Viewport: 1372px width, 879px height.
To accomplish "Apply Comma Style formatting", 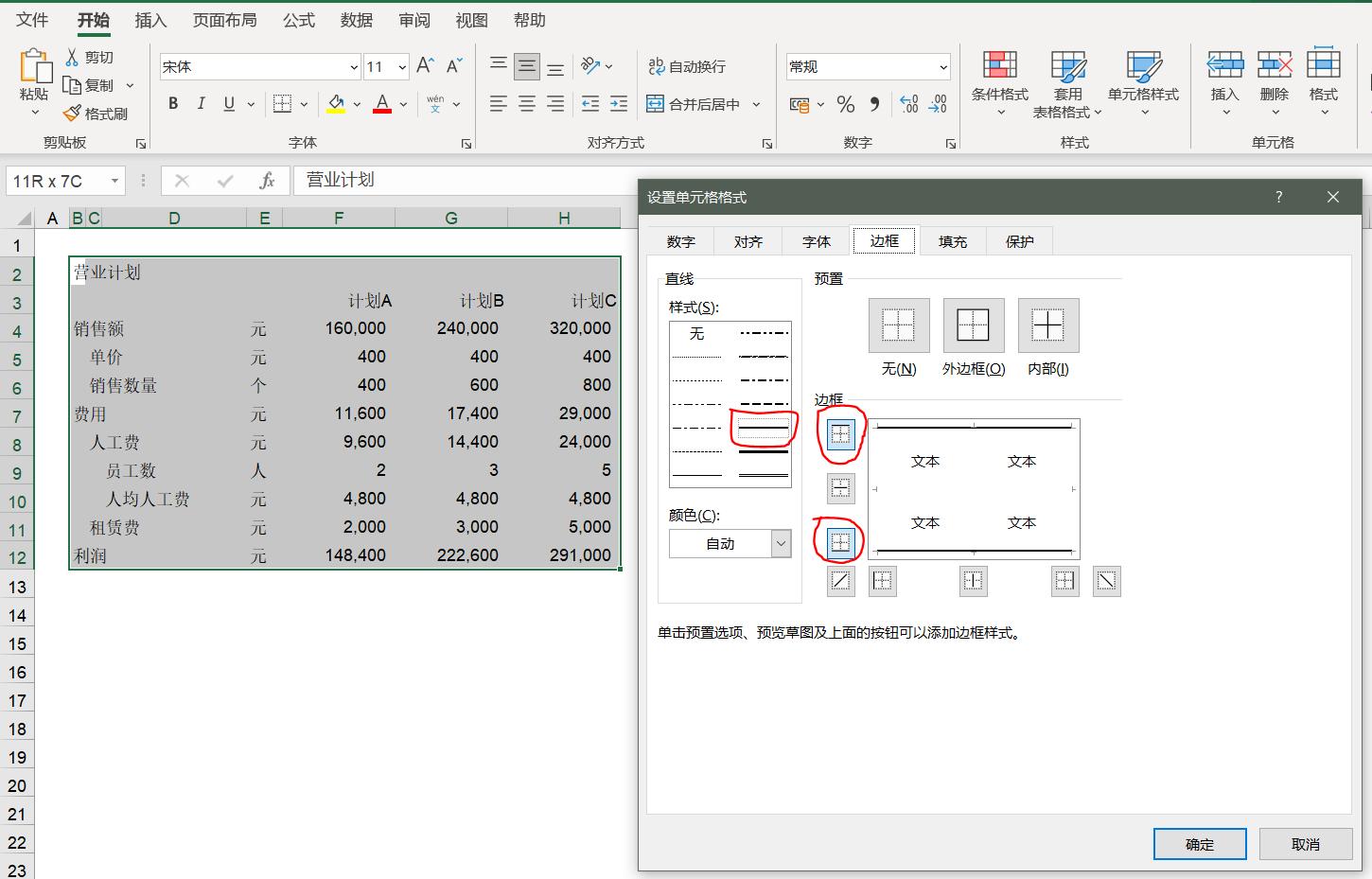I will 875,104.
